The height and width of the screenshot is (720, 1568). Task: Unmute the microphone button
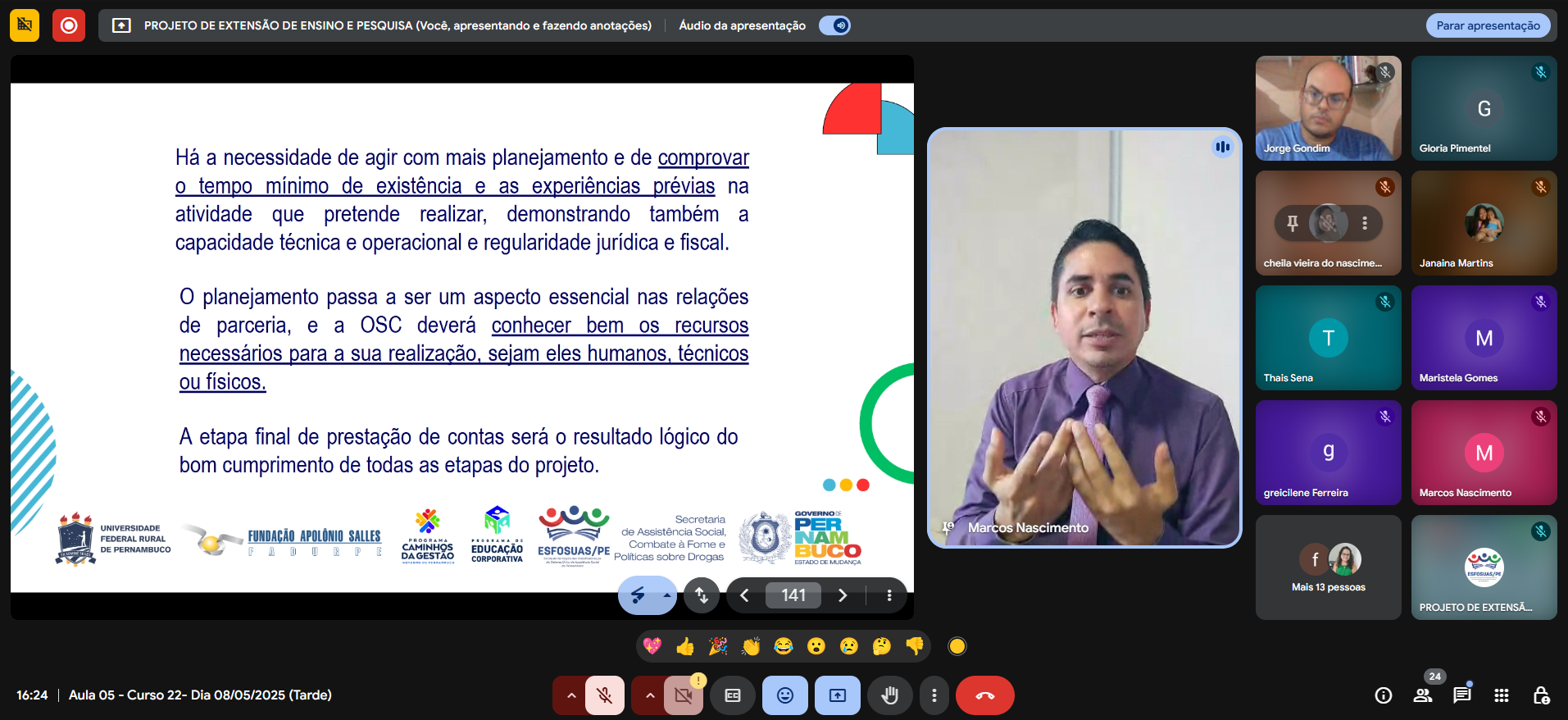pos(605,695)
